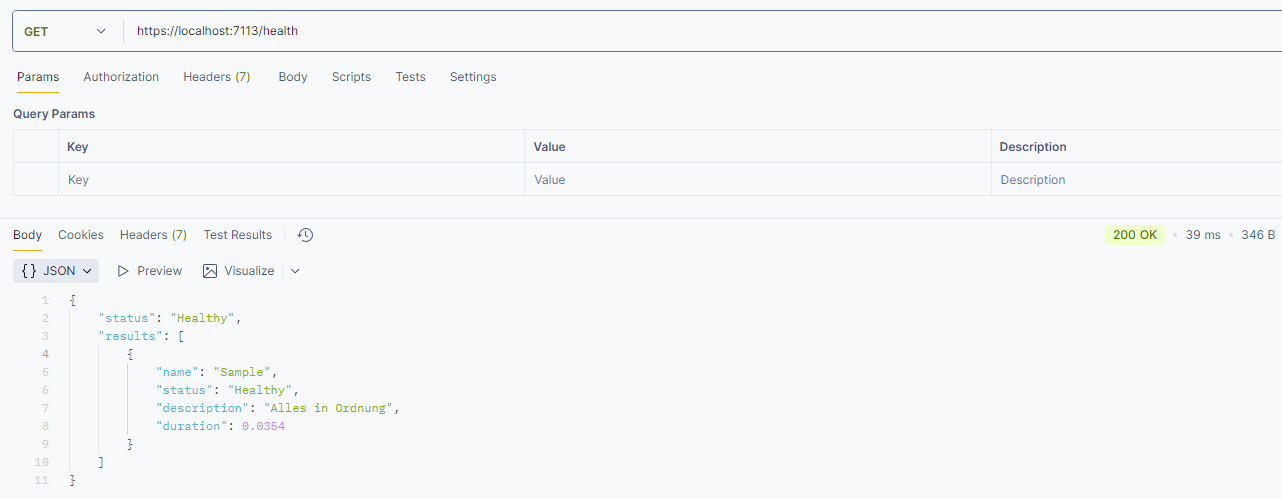Image resolution: width=1282 pixels, height=499 pixels.
Task: Go to the Tests tab
Action: (410, 77)
